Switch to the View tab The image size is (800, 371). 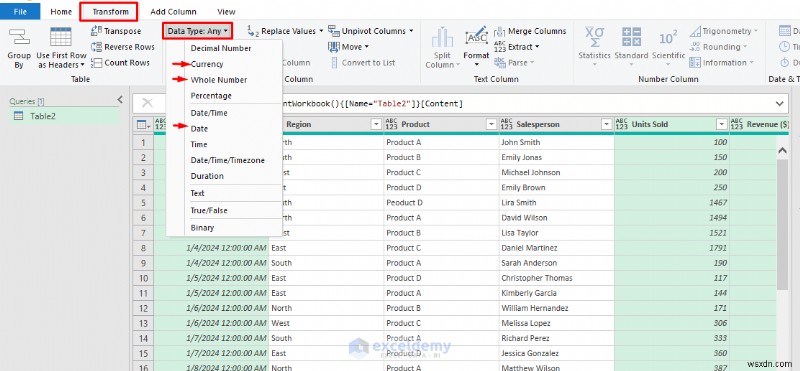226,12
